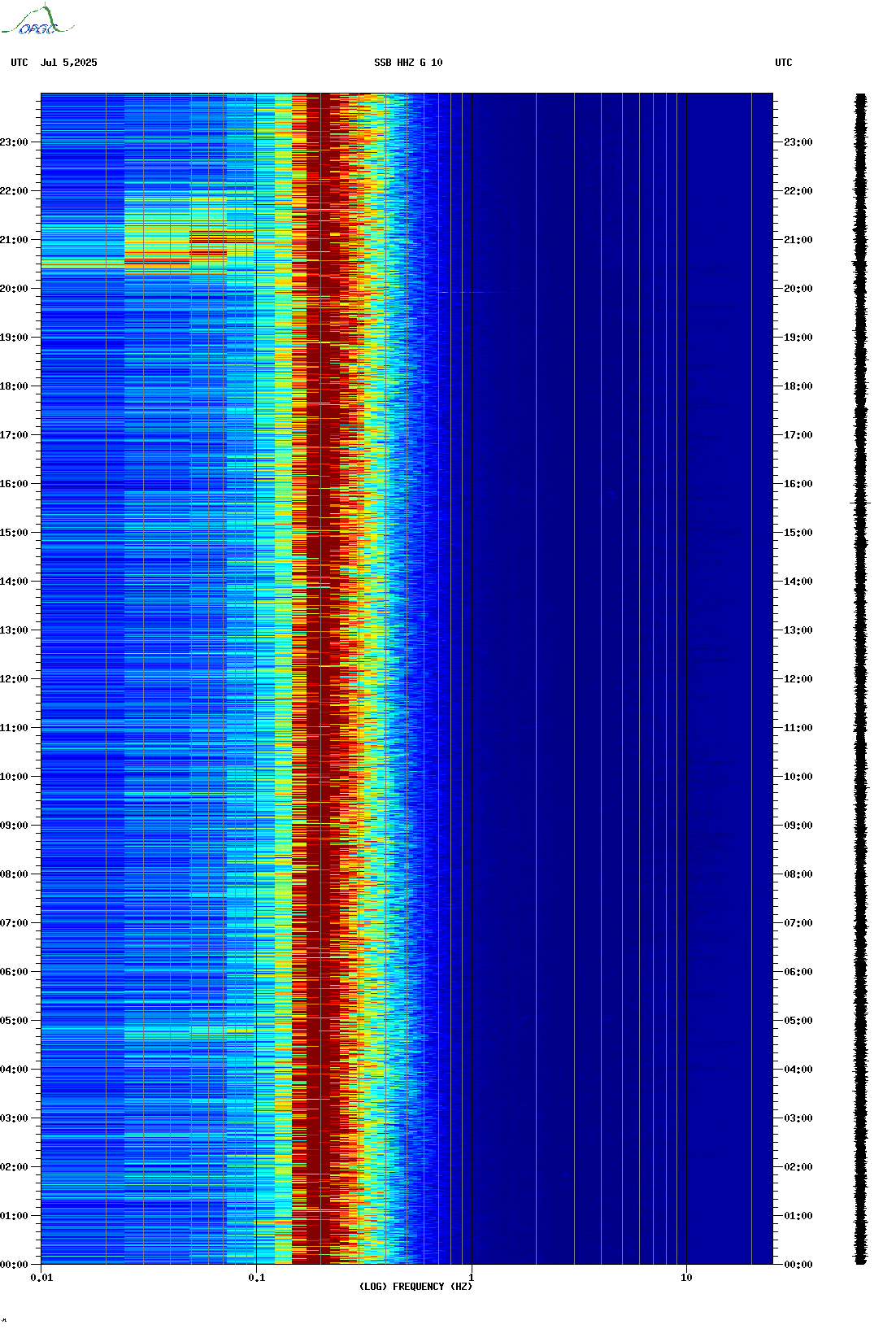
Task: Click 15:00 on the right time axis
Action: pyautogui.click(x=798, y=533)
